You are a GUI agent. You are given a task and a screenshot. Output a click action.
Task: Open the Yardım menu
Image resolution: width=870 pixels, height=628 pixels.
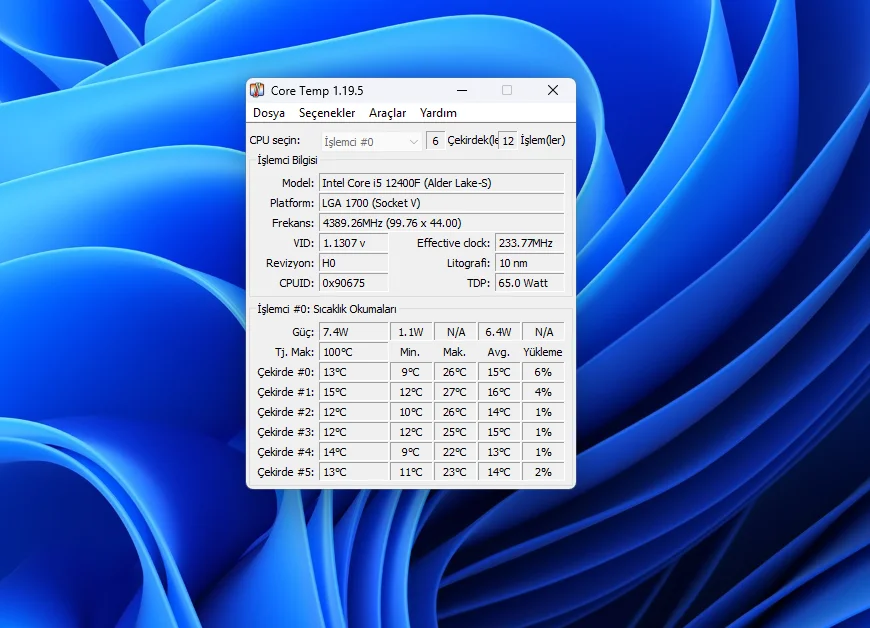click(x=438, y=113)
